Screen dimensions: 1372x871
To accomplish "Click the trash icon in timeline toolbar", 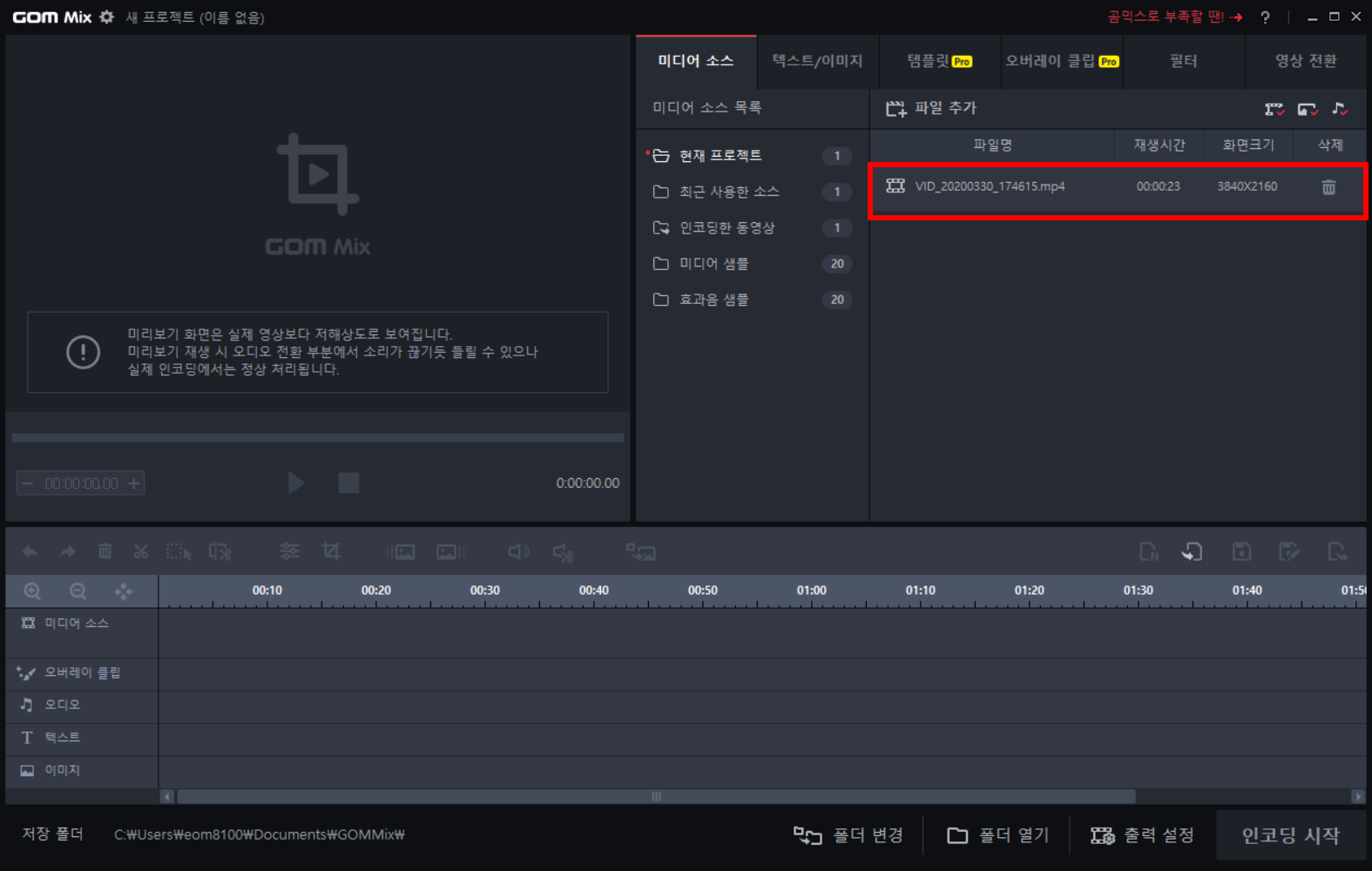I will (105, 551).
